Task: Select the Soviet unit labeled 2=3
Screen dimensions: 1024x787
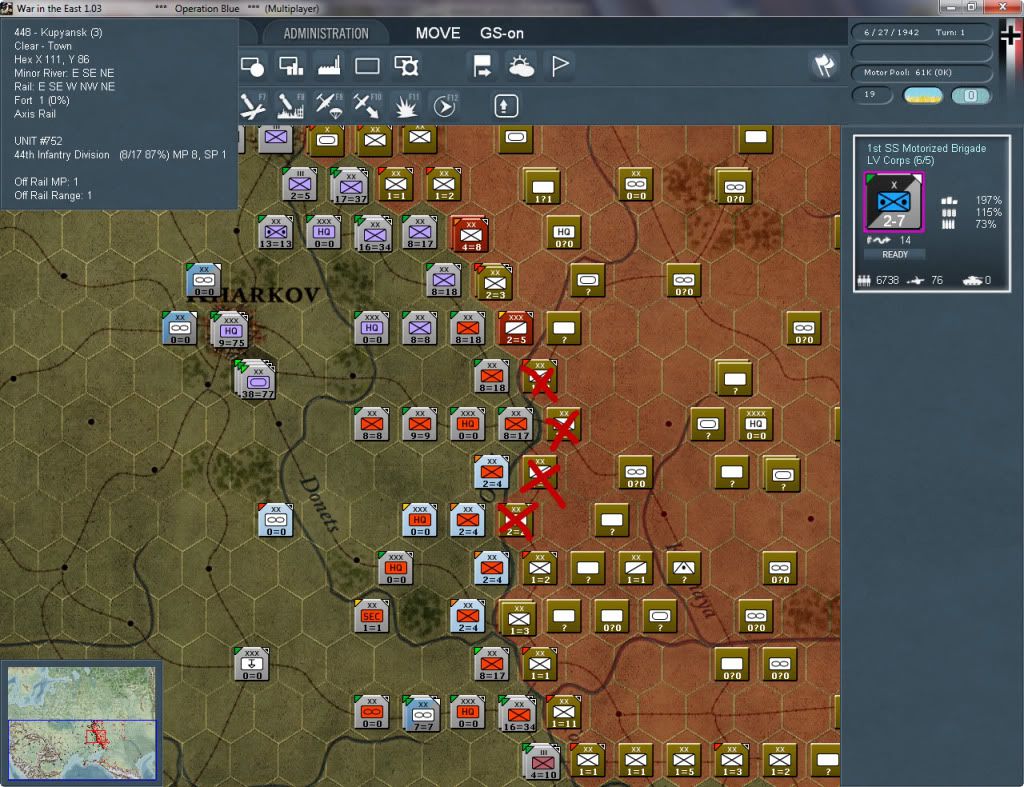Action: point(494,282)
